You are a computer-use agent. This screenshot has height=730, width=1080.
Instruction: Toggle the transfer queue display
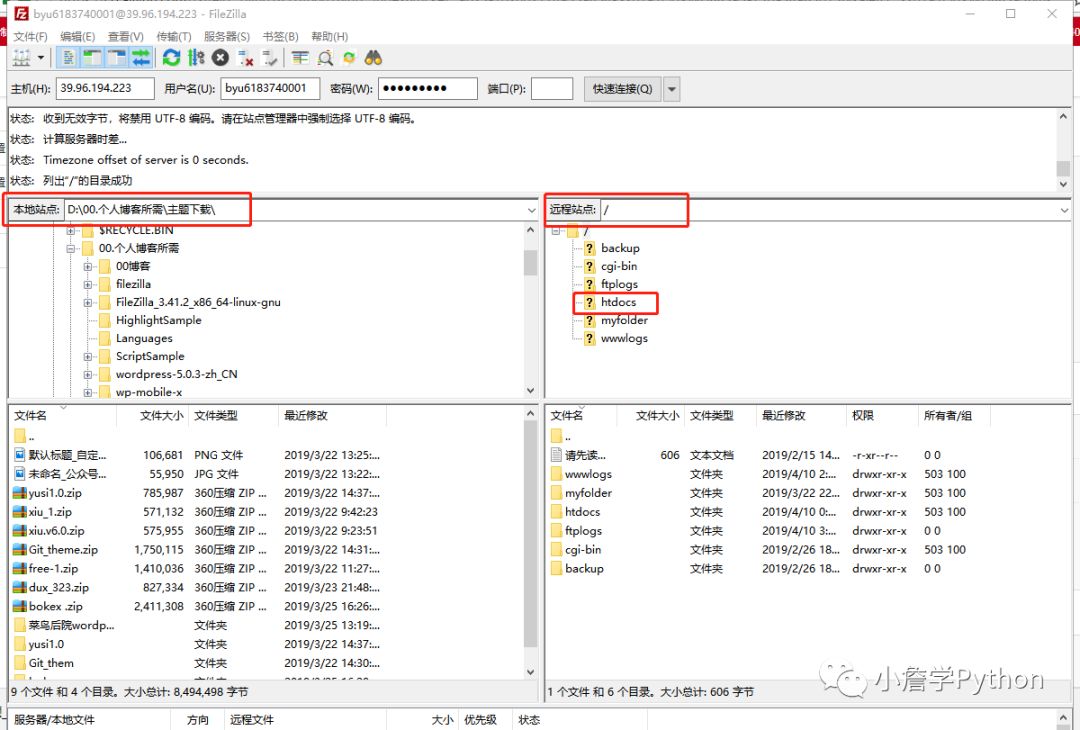[141, 58]
